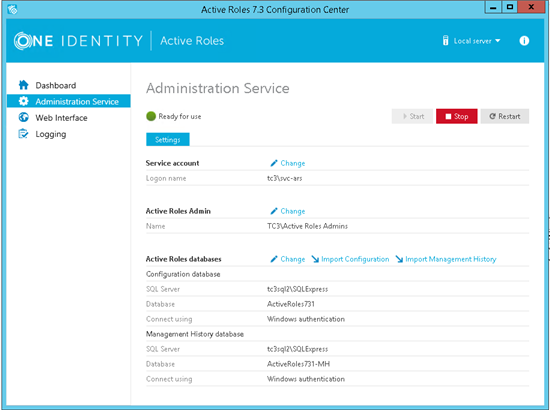Change the Active Roles databases
Screen dimensions: 550x410
292,259
